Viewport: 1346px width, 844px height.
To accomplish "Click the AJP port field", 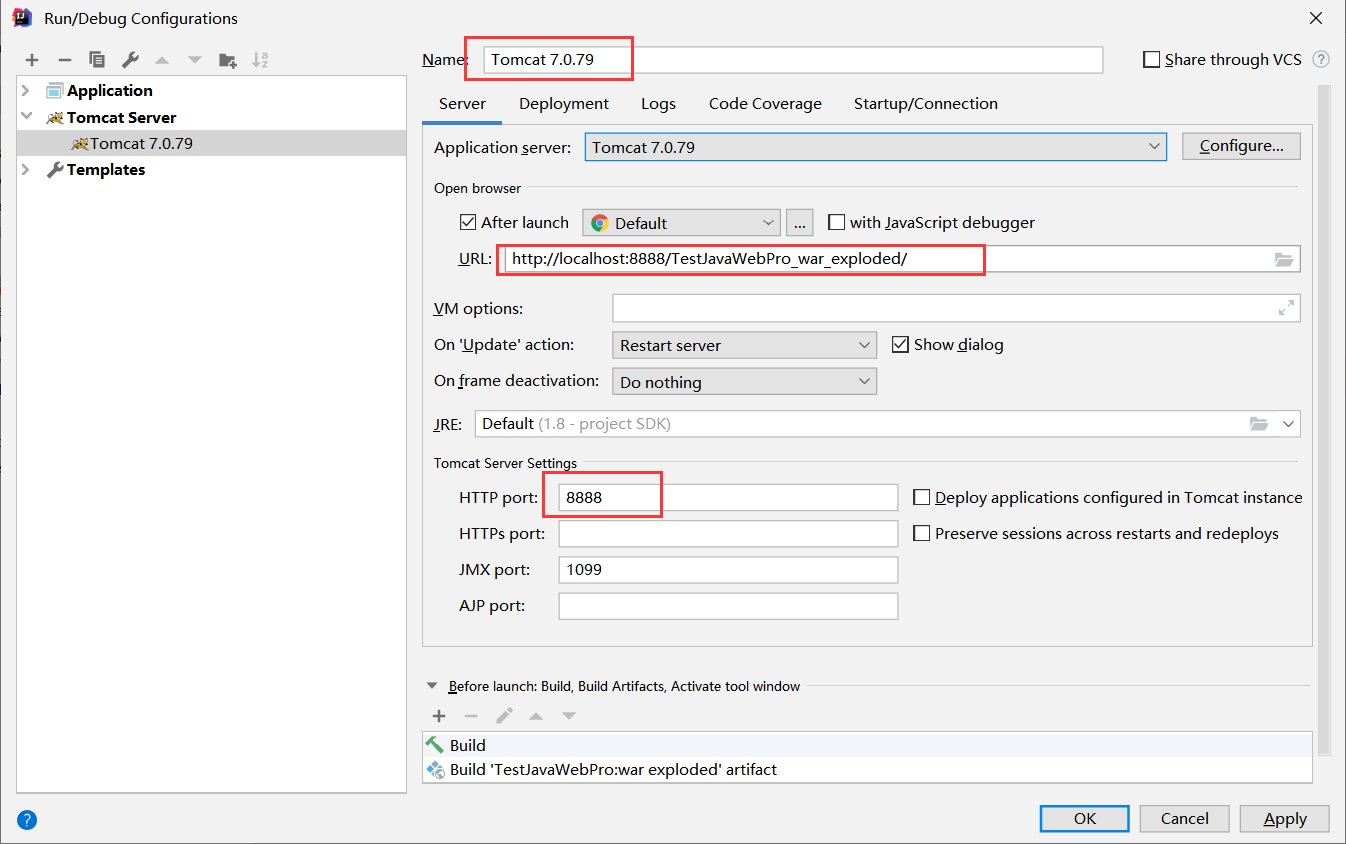I will pyautogui.click(x=728, y=606).
